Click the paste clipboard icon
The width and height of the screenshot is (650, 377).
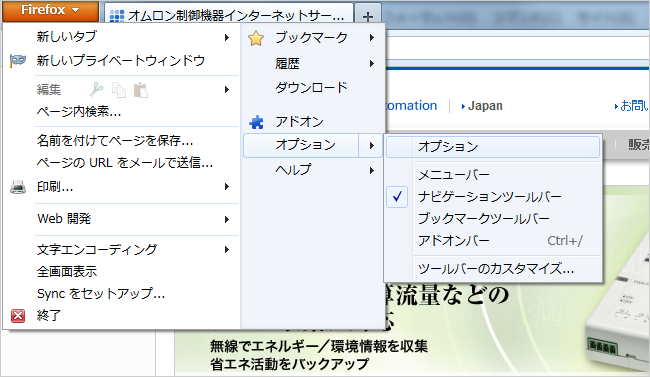click(141, 90)
